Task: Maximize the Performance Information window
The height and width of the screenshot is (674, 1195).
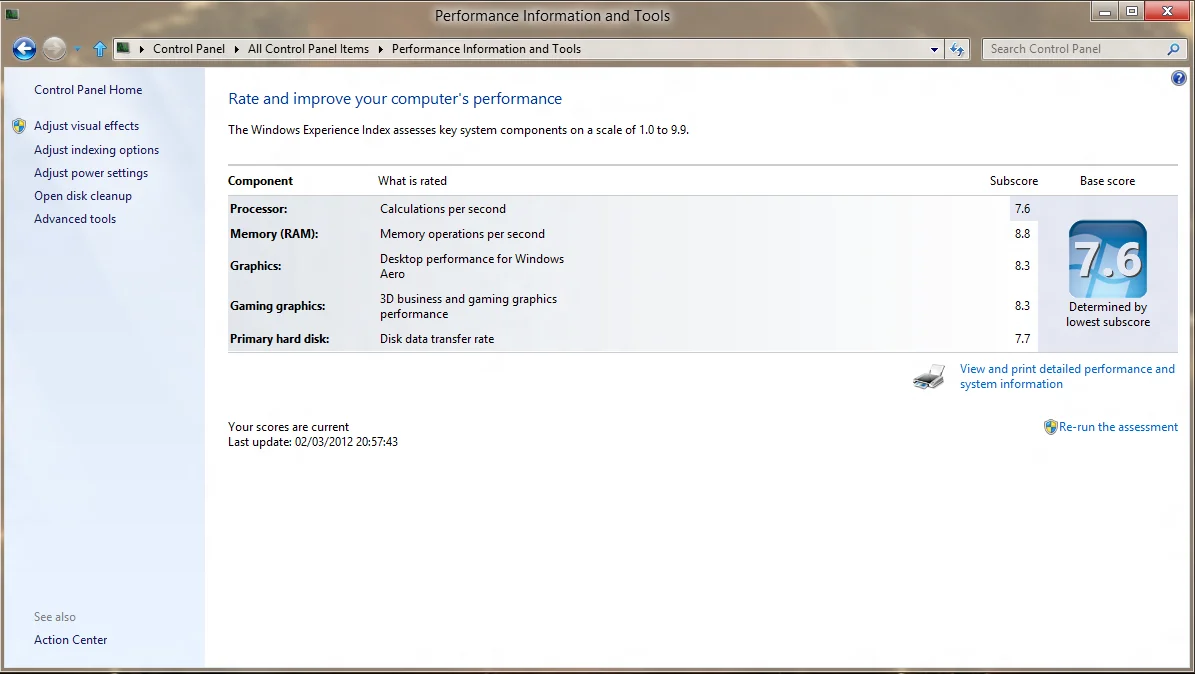Action: [x=1132, y=11]
